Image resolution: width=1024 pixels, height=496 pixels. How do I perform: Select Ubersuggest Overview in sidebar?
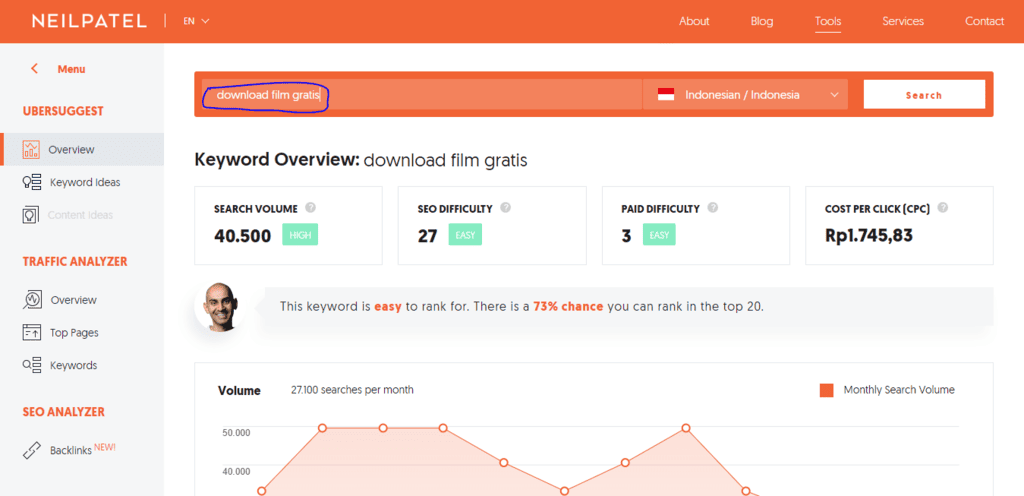82,149
